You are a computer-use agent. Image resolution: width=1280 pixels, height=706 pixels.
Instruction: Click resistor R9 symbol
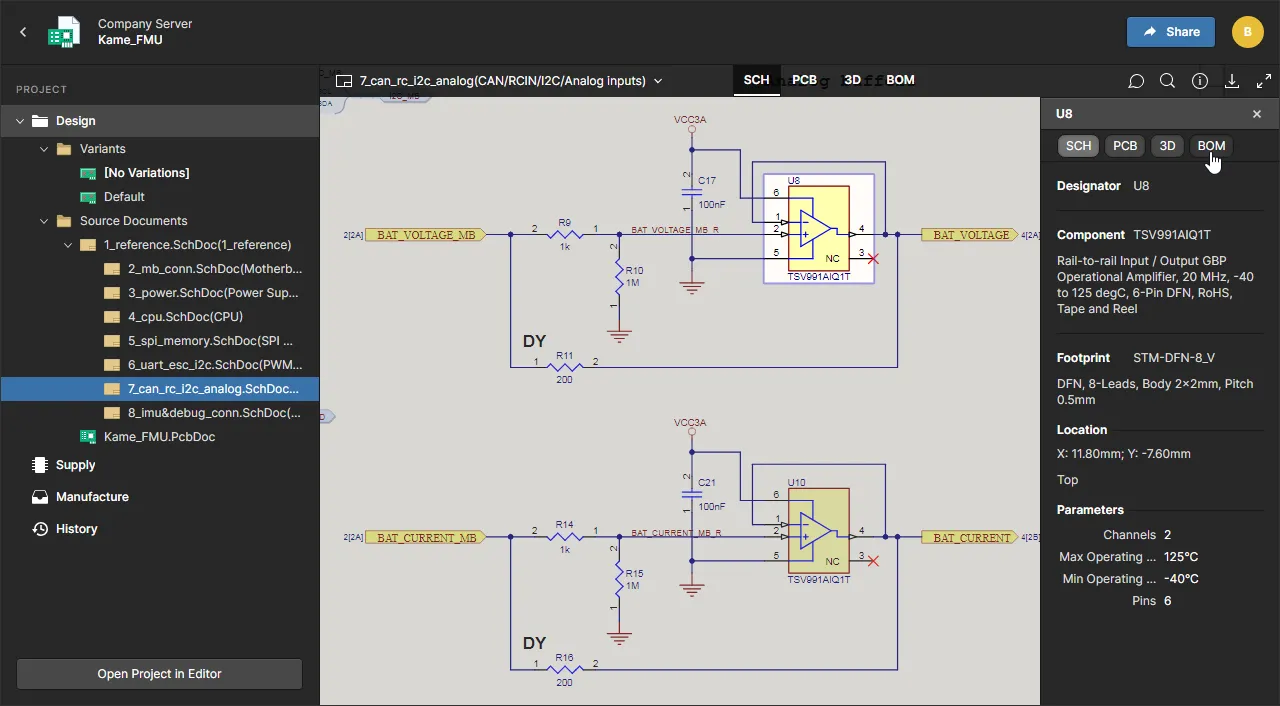tap(564, 235)
